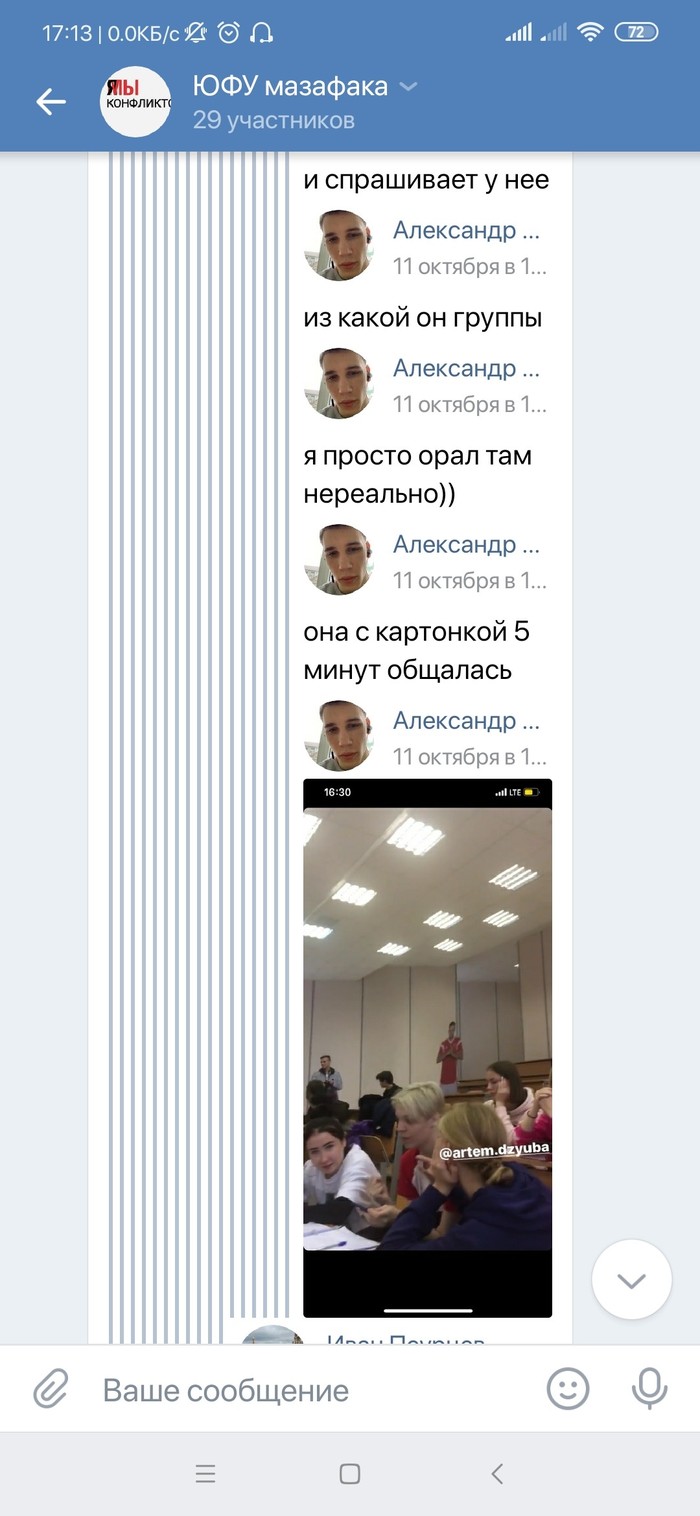Image resolution: width=700 pixels, height=1516 pixels.
Task: Open the 29 участников members list
Action: 274,121
